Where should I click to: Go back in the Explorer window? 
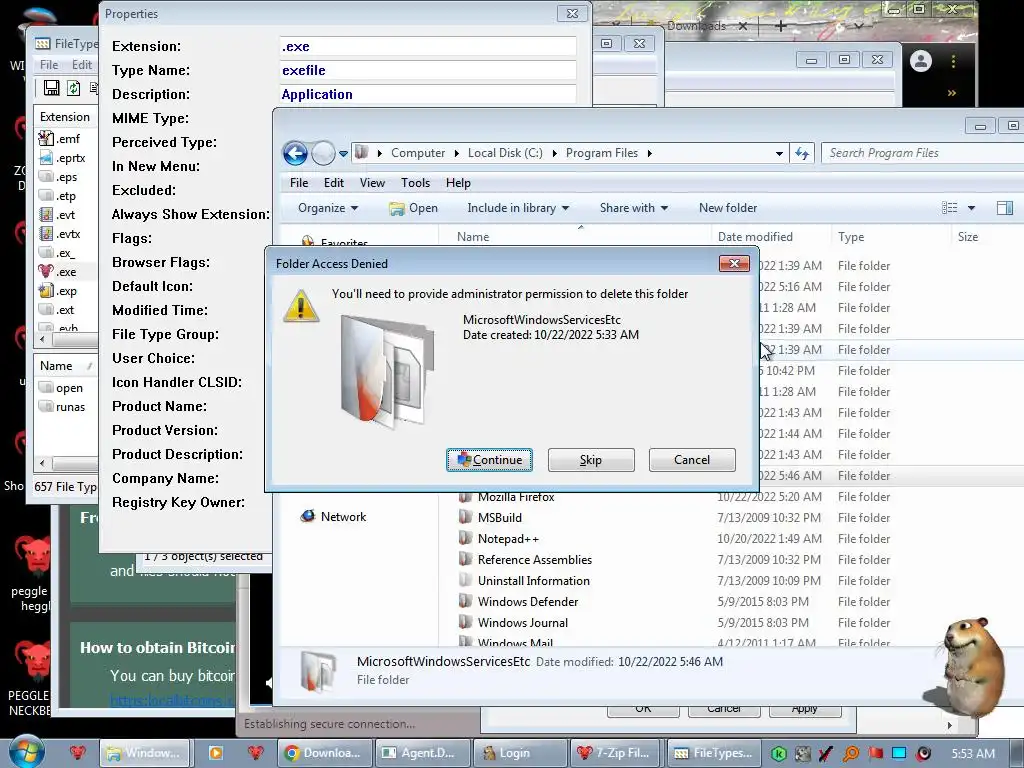295,153
